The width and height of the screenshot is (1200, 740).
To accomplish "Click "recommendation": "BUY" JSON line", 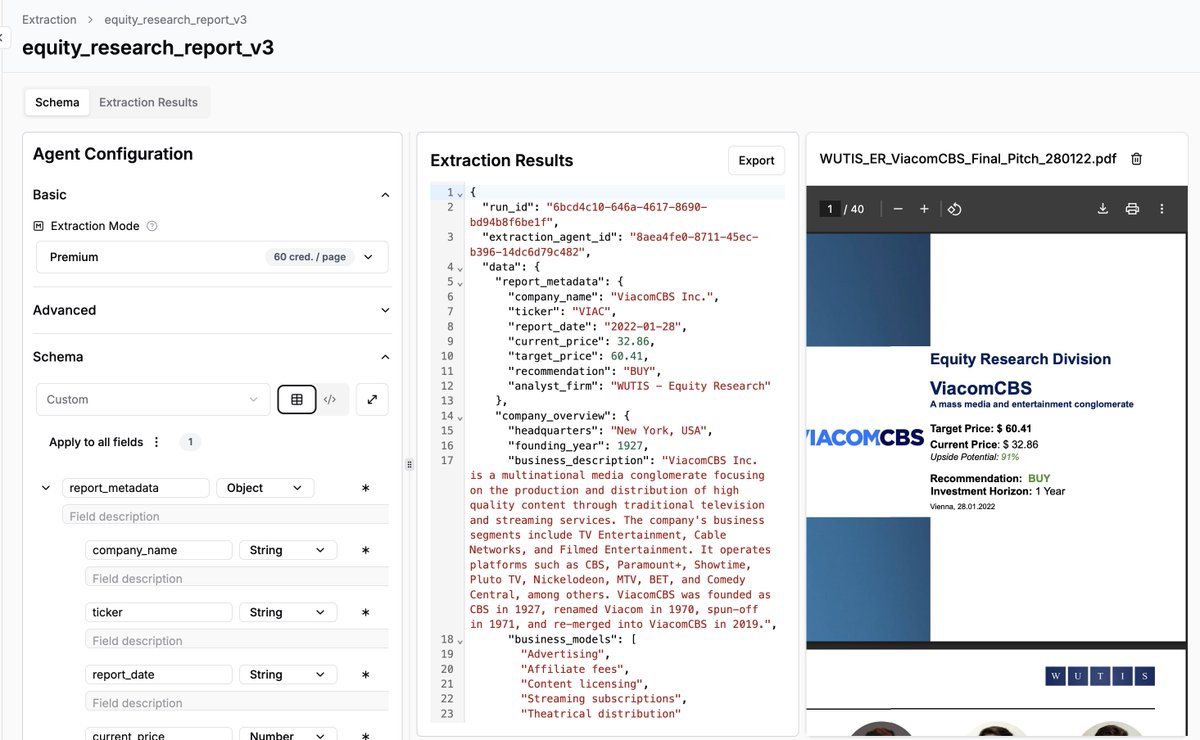I will tap(585, 371).
